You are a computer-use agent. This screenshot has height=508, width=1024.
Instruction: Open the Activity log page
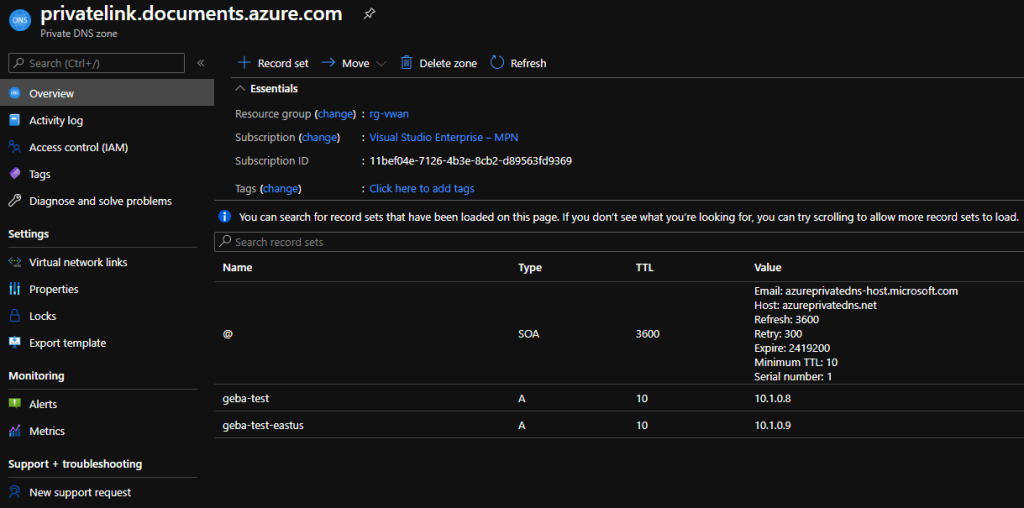click(56, 120)
